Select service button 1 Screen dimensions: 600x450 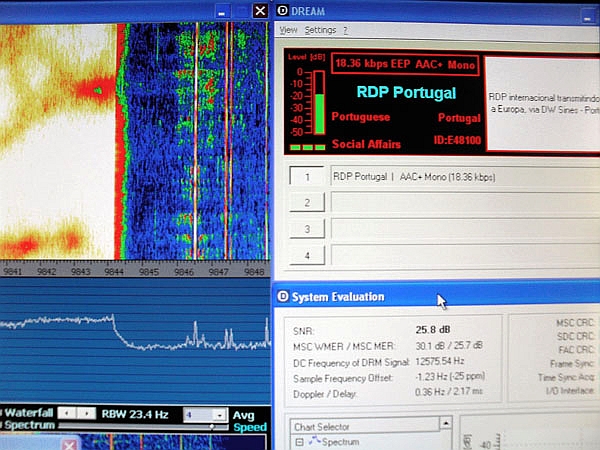pyautogui.click(x=307, y=177)
